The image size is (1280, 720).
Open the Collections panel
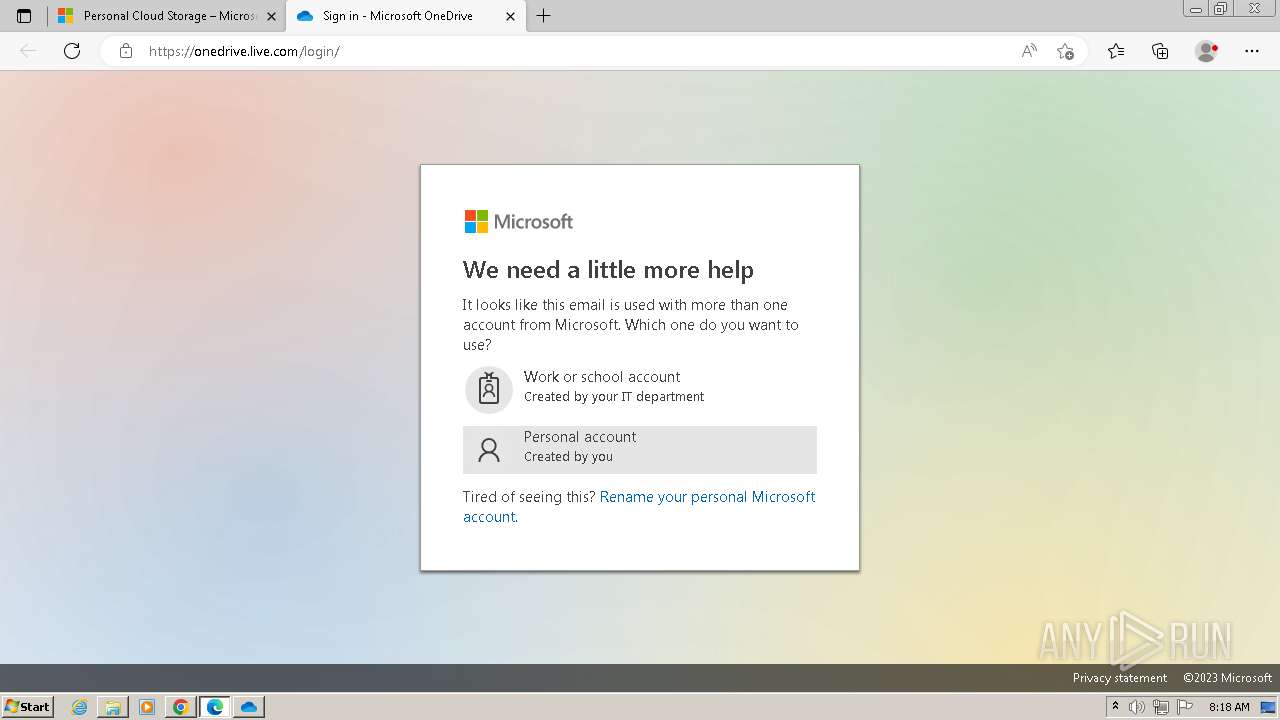tap(1160, 51)
